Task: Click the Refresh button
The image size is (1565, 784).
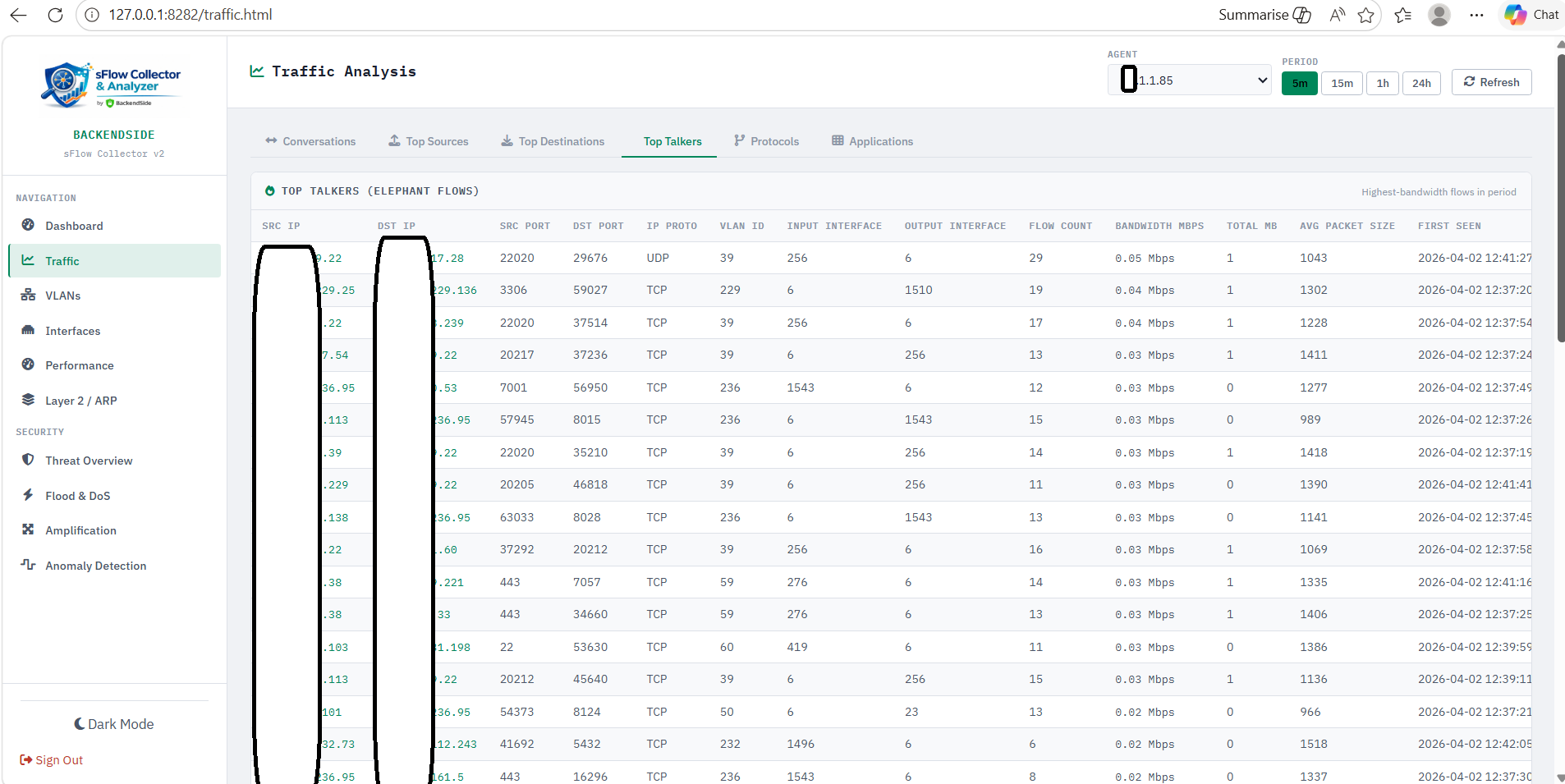Action: tap(1491, 82)
